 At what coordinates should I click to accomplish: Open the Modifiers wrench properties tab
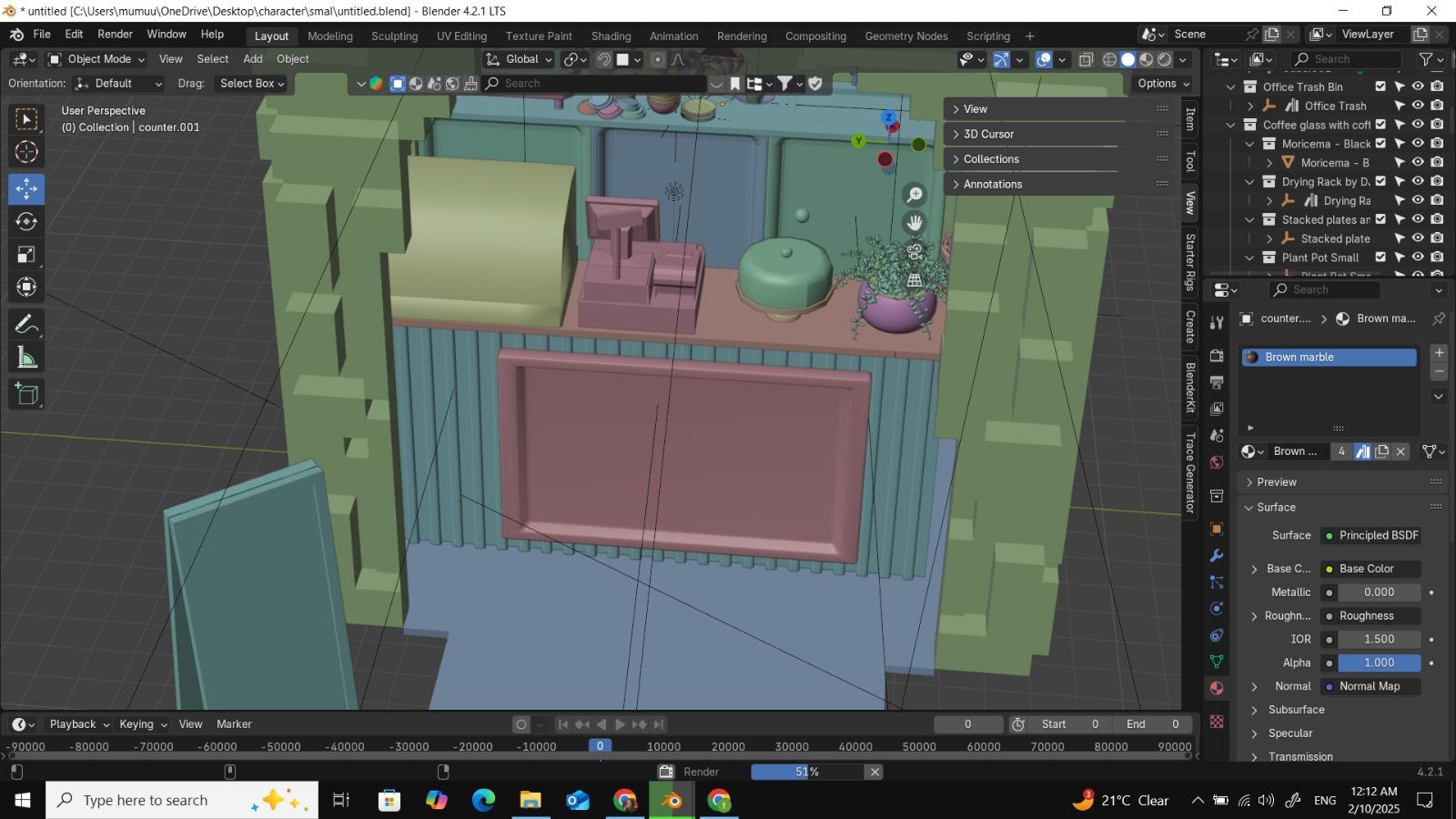coord(1217,555)
